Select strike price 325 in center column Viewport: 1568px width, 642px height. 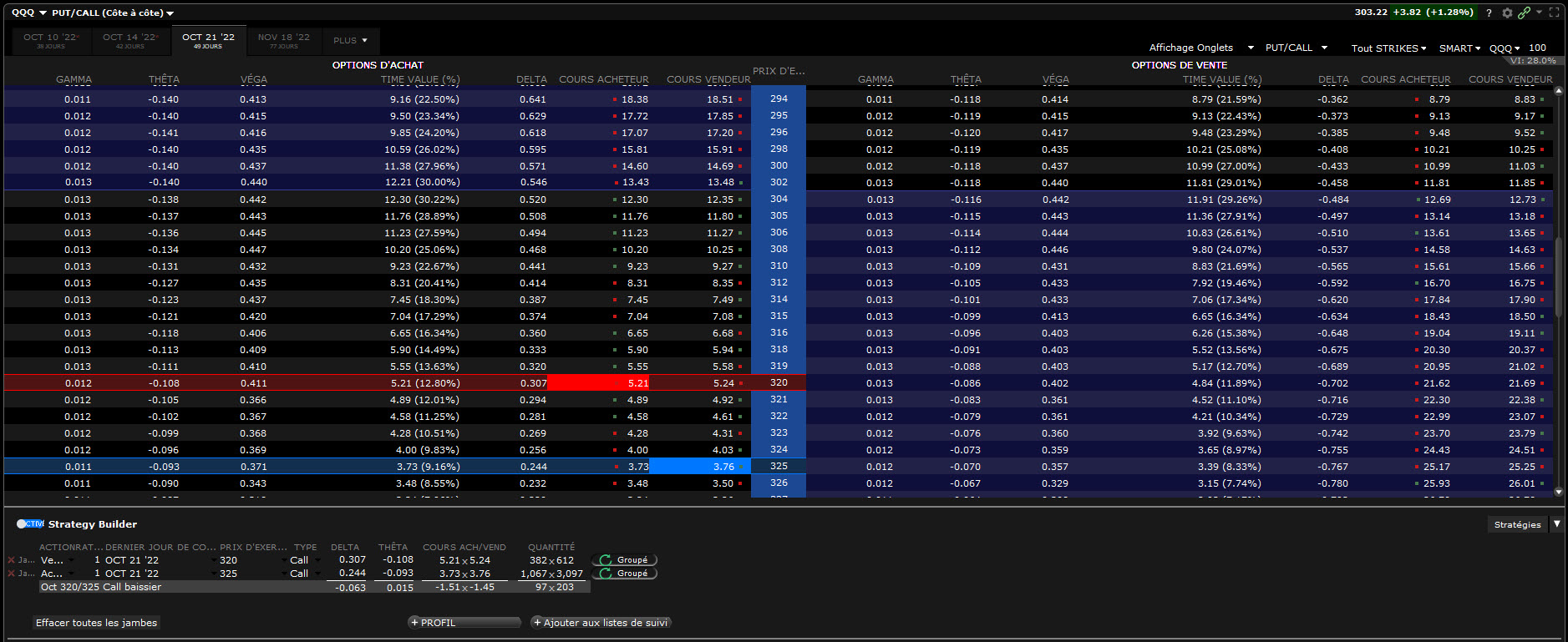click(x=779, y=466)
